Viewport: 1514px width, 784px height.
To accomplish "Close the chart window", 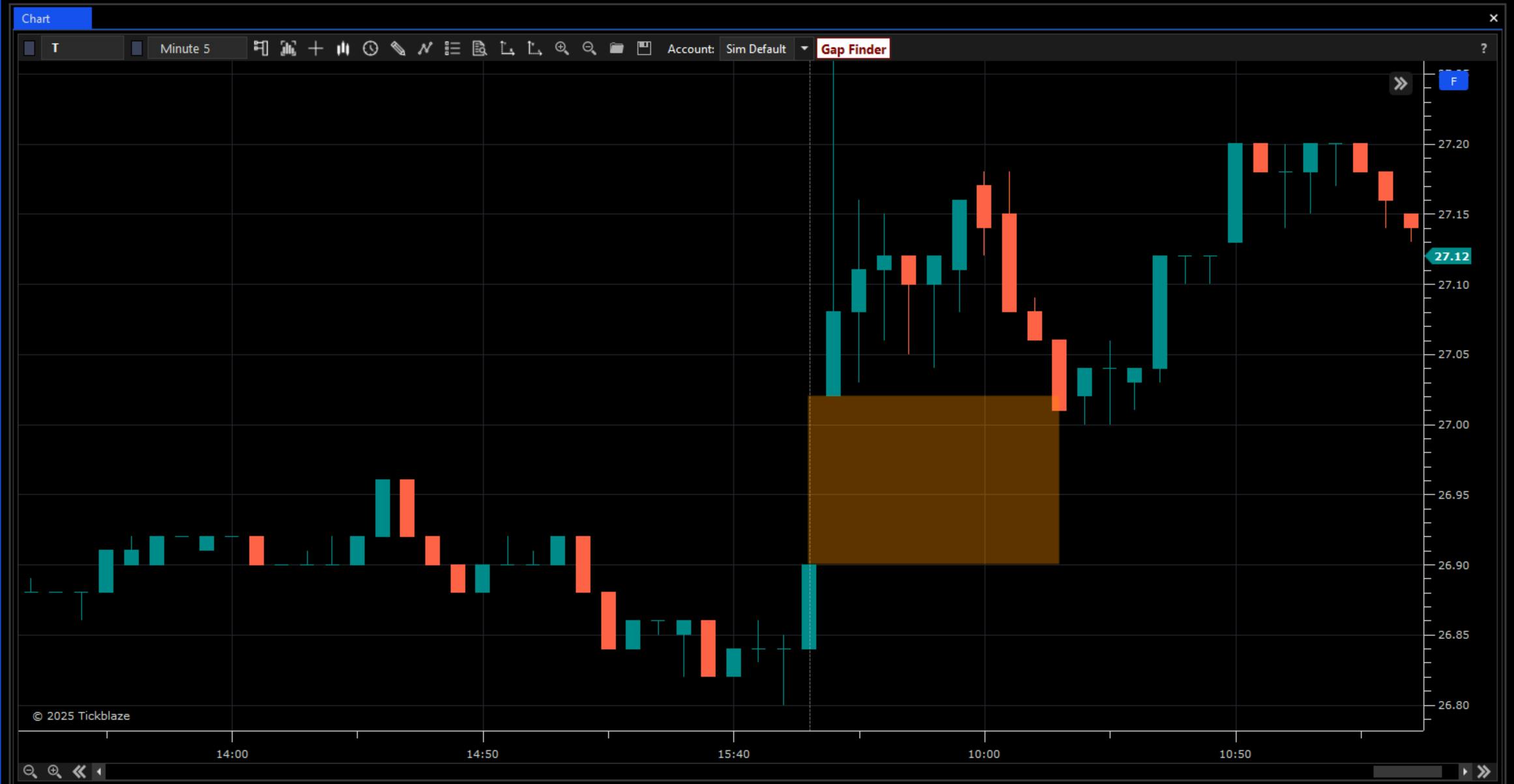I will (1494, 18).
